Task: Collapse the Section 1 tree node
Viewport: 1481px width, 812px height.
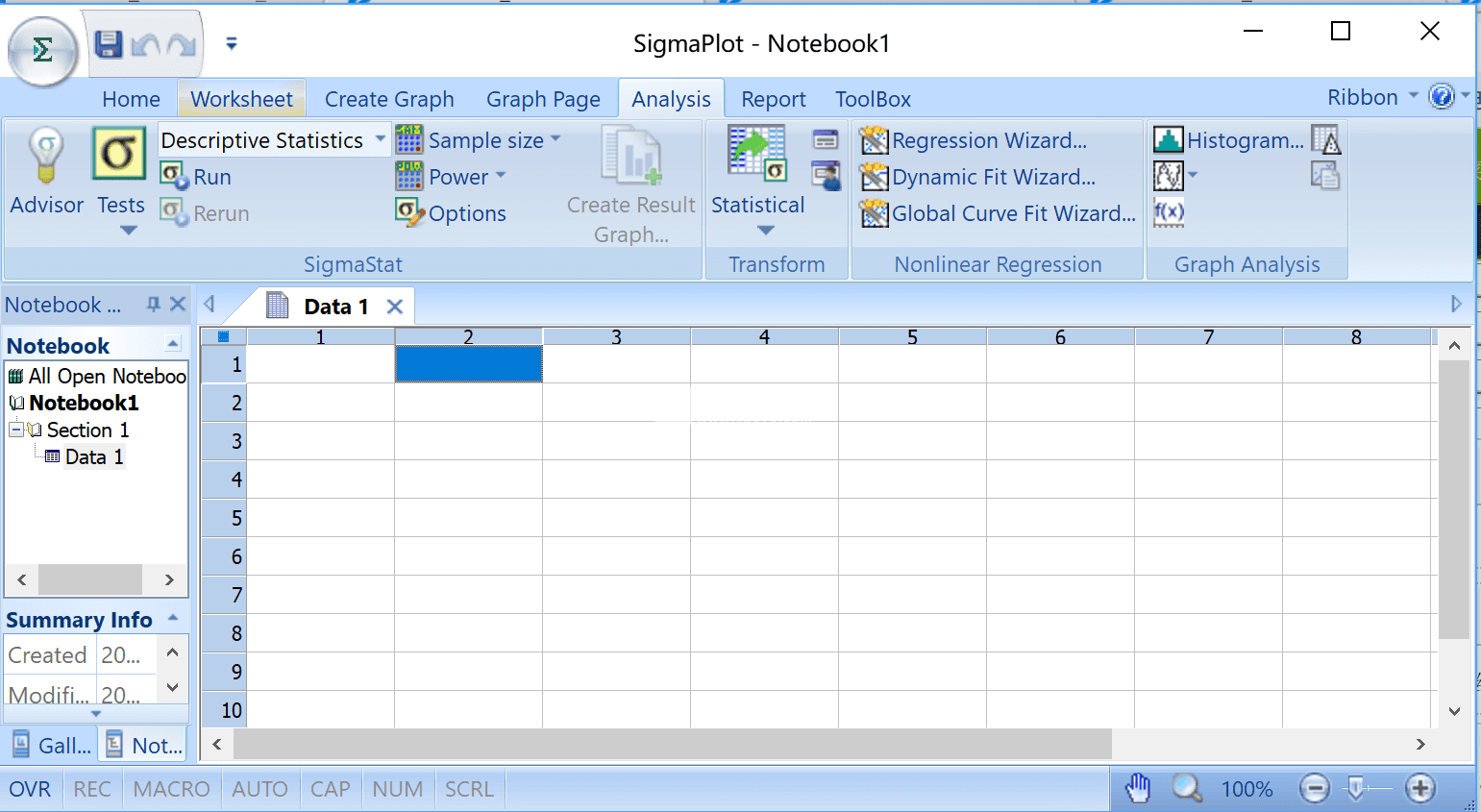Action: [15, 430]
